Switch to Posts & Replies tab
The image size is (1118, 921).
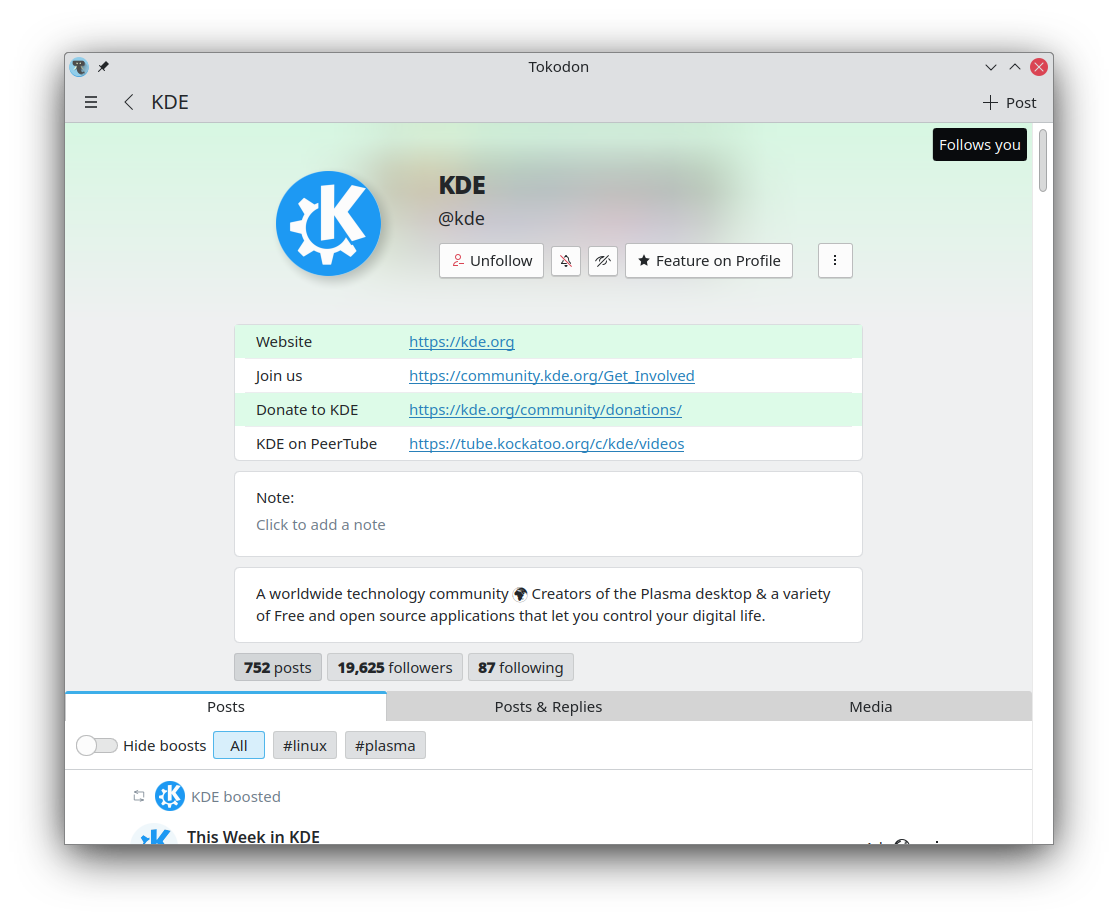(548, 706)
